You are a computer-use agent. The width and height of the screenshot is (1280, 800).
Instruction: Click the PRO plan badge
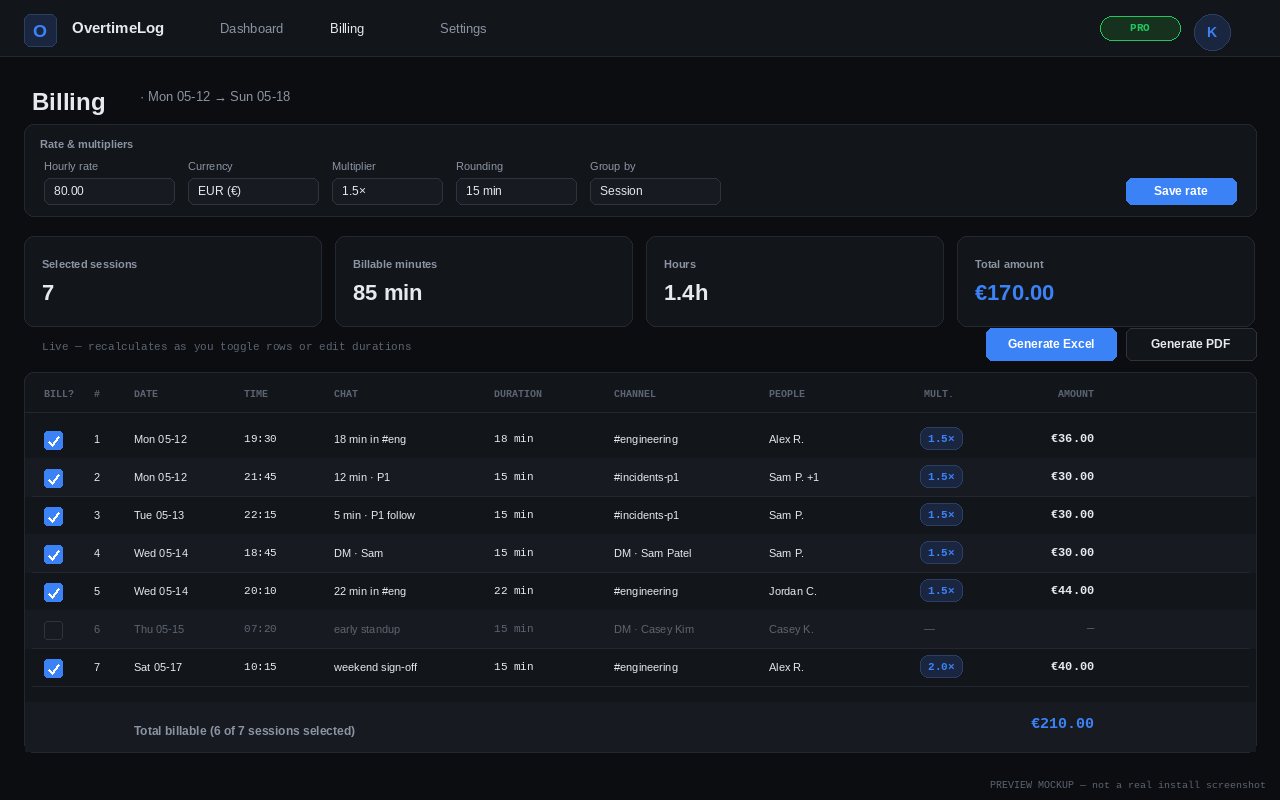coord(1140,28)
